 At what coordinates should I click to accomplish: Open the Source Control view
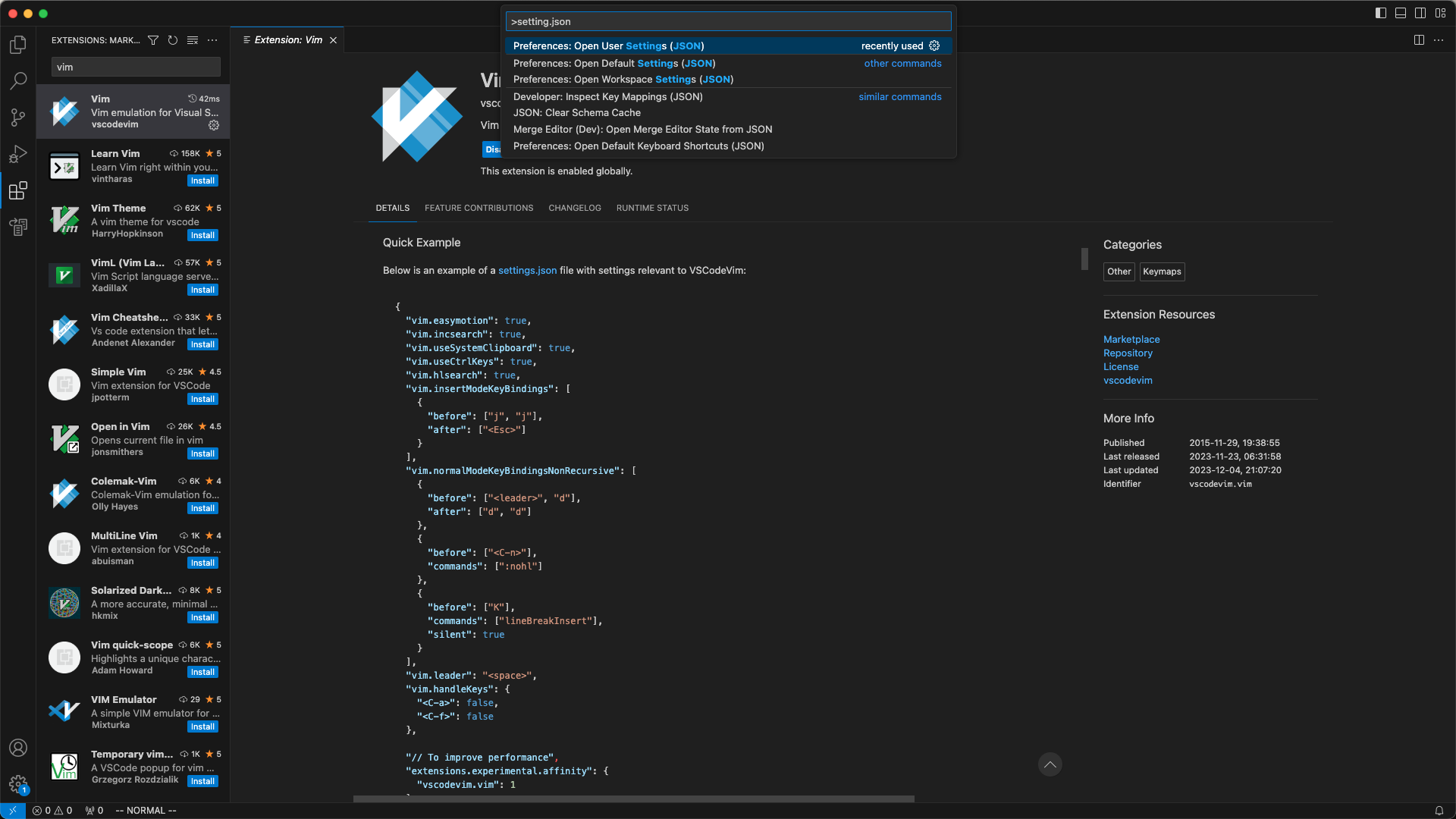(x=18, y=117)
